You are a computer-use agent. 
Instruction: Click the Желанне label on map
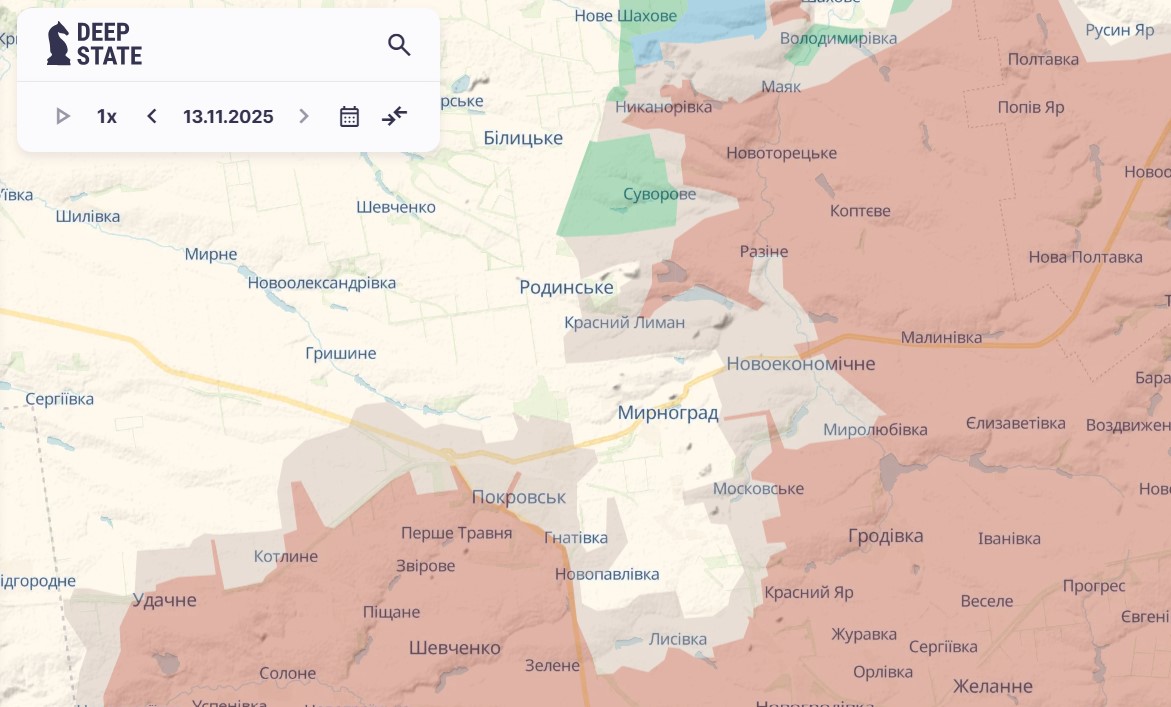(x=992, y=686)
